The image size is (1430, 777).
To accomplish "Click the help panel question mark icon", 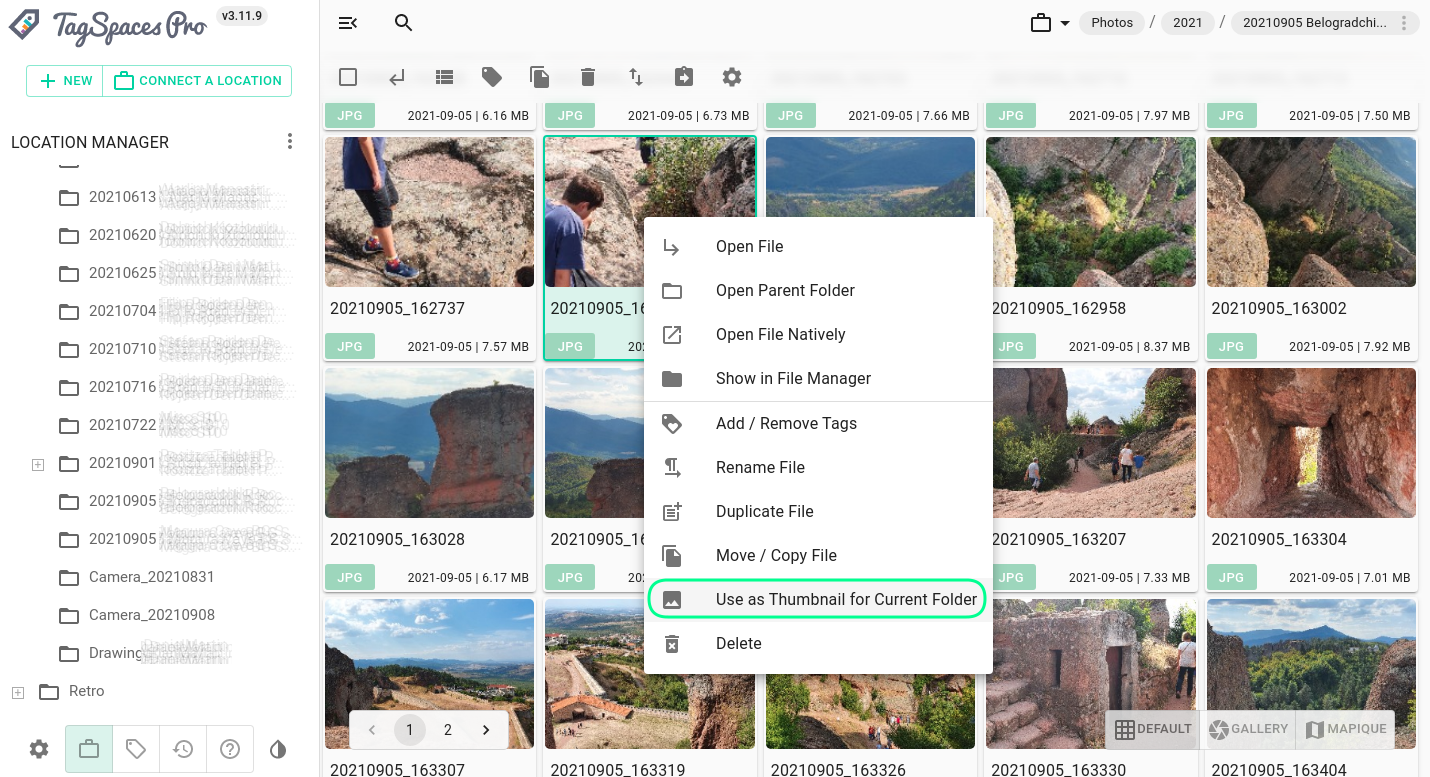I will [x=230, y=748].
